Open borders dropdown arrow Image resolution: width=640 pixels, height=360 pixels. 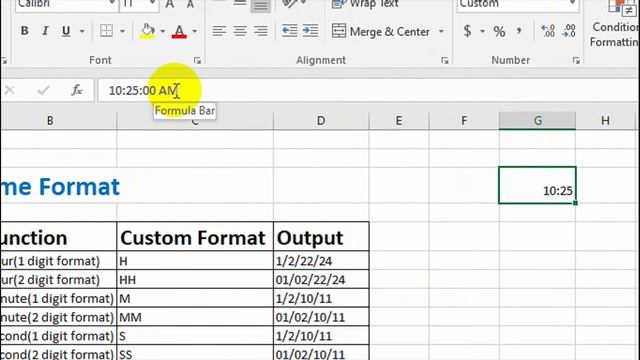click(122, 31)
